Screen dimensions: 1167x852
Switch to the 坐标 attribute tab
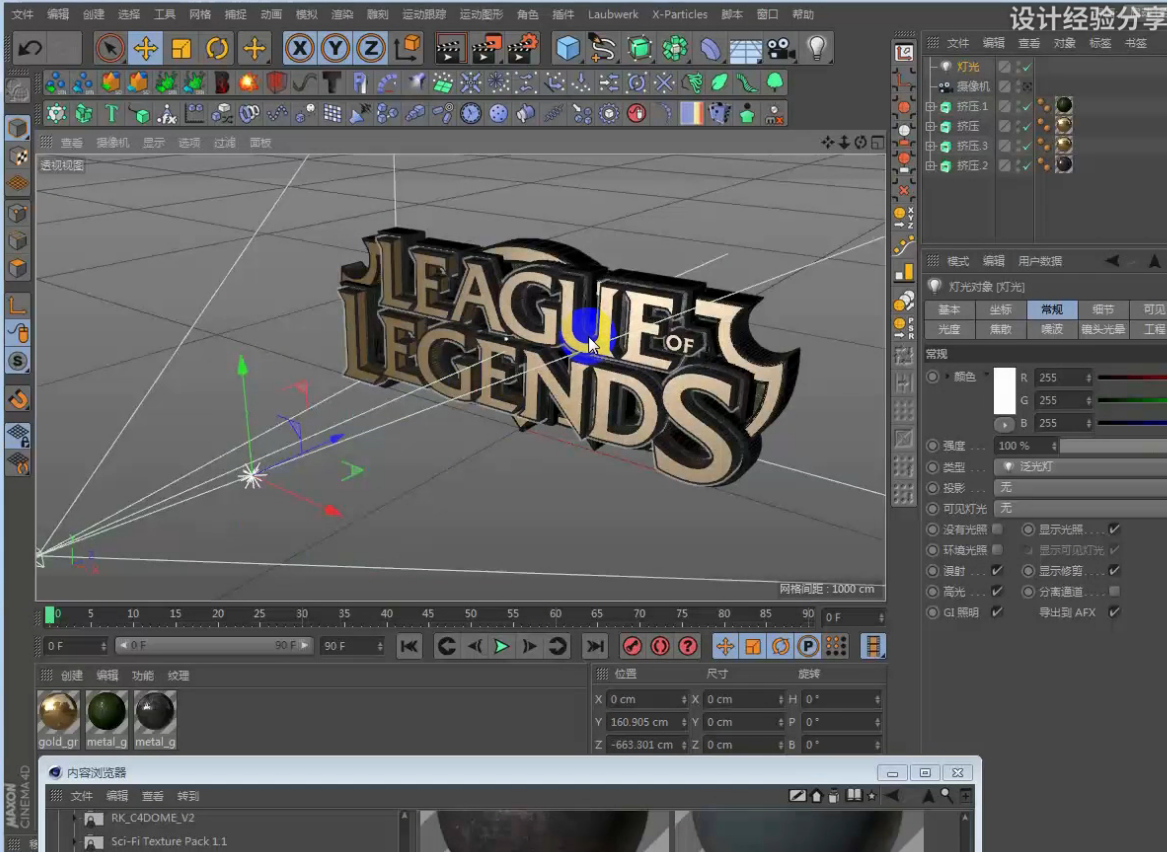[x=1000, y=310]
